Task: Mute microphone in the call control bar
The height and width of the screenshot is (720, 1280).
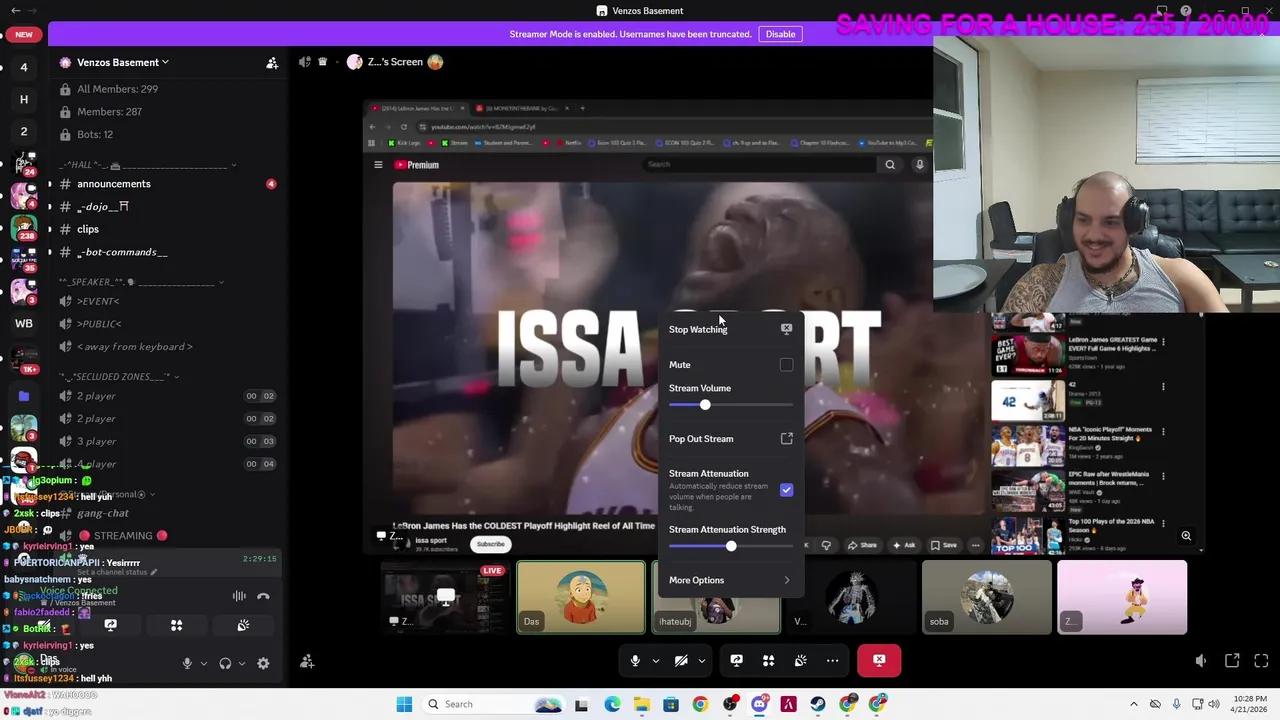Action: tap(635, 660)
